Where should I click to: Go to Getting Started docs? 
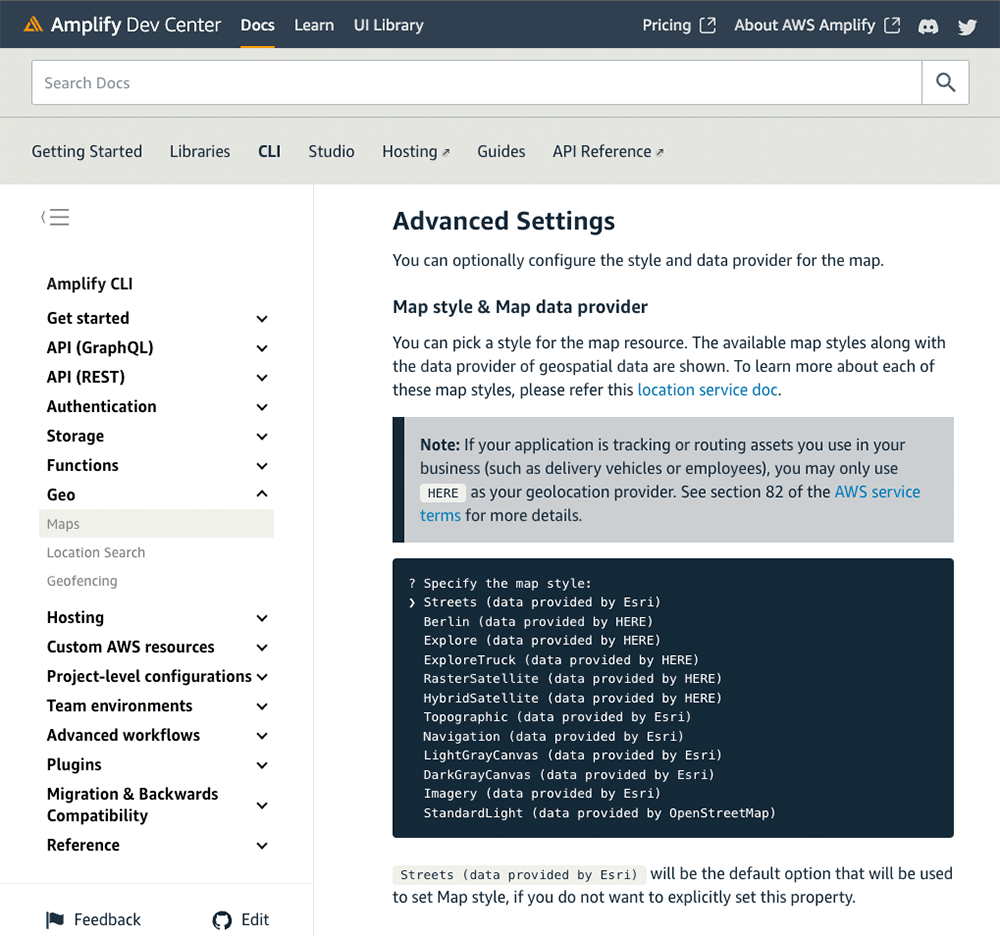pyautogui.click(x=87, y=151)
